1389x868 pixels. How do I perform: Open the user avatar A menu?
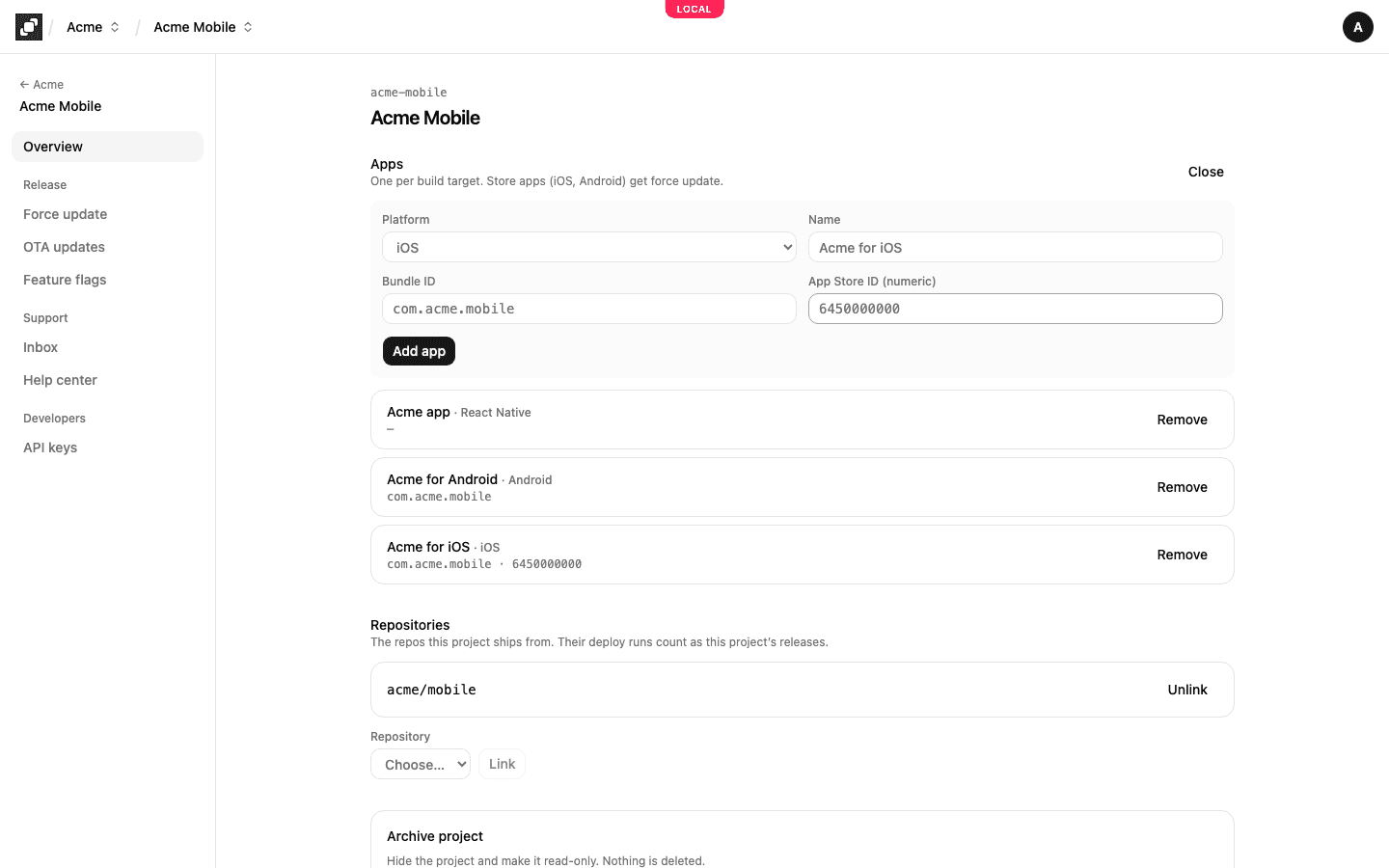(1357, 27)
